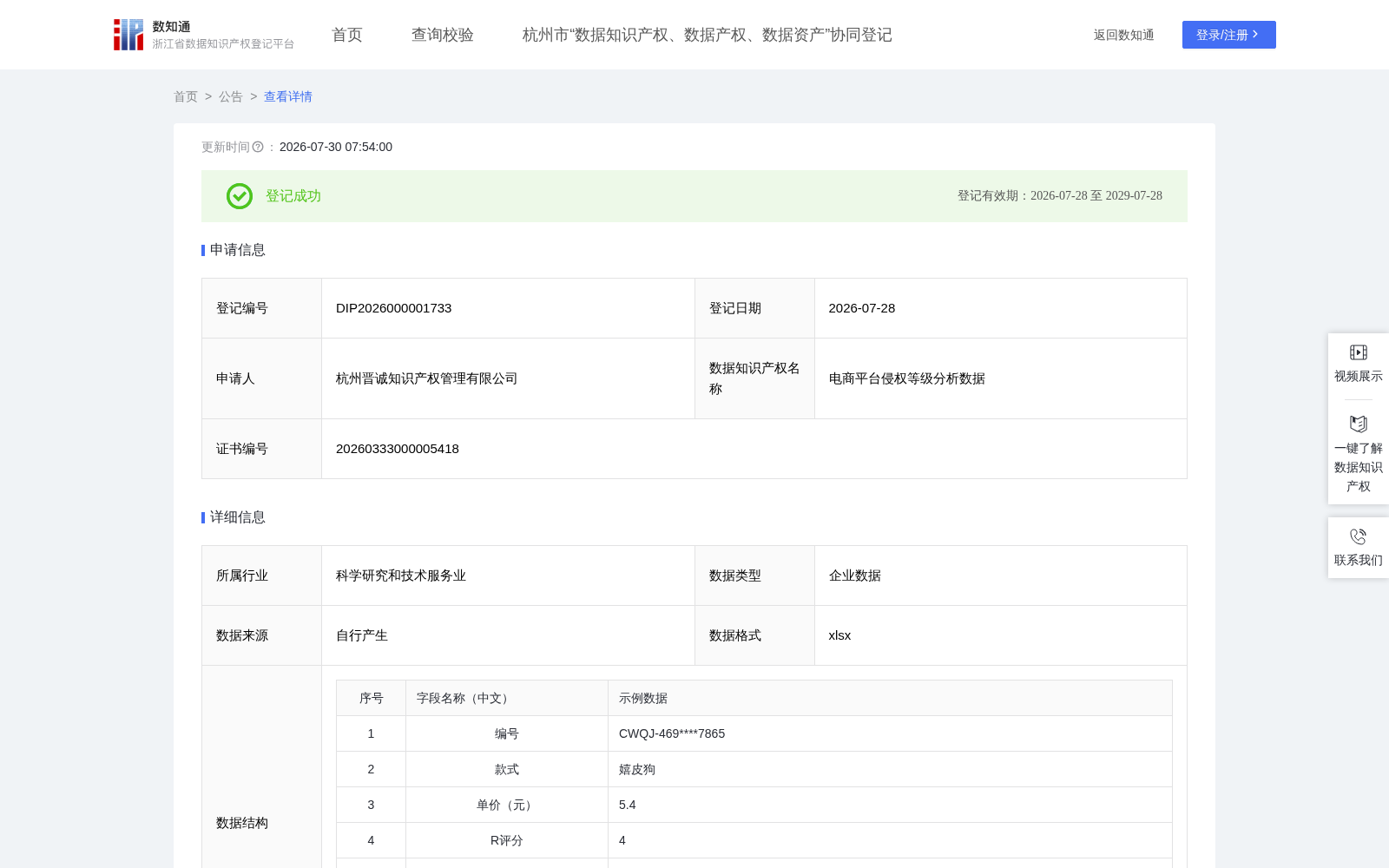Go to 公告 in the breadcrumb
This screenshot has height=868, width=1389.
pyautogui.click(x=231, y=96)
